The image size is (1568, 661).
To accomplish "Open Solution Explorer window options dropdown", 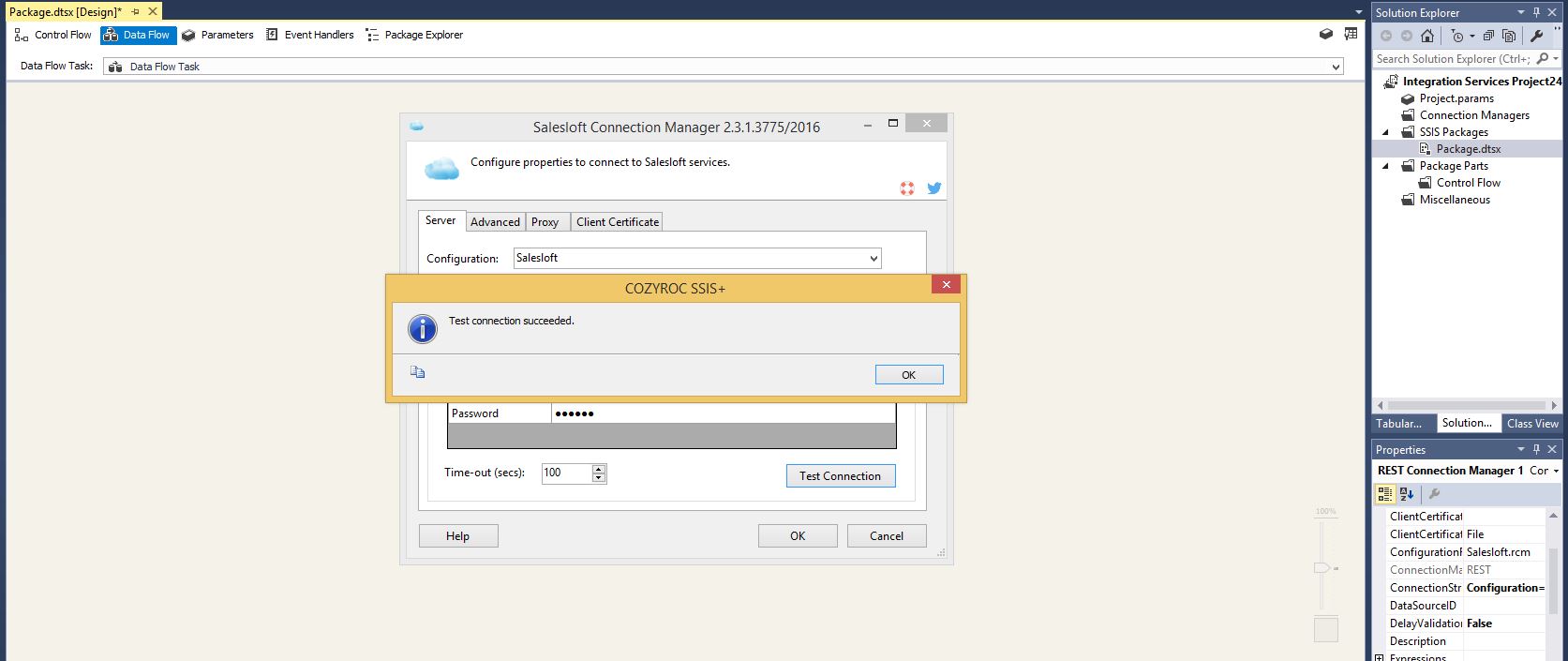I will coord(1521,12).
